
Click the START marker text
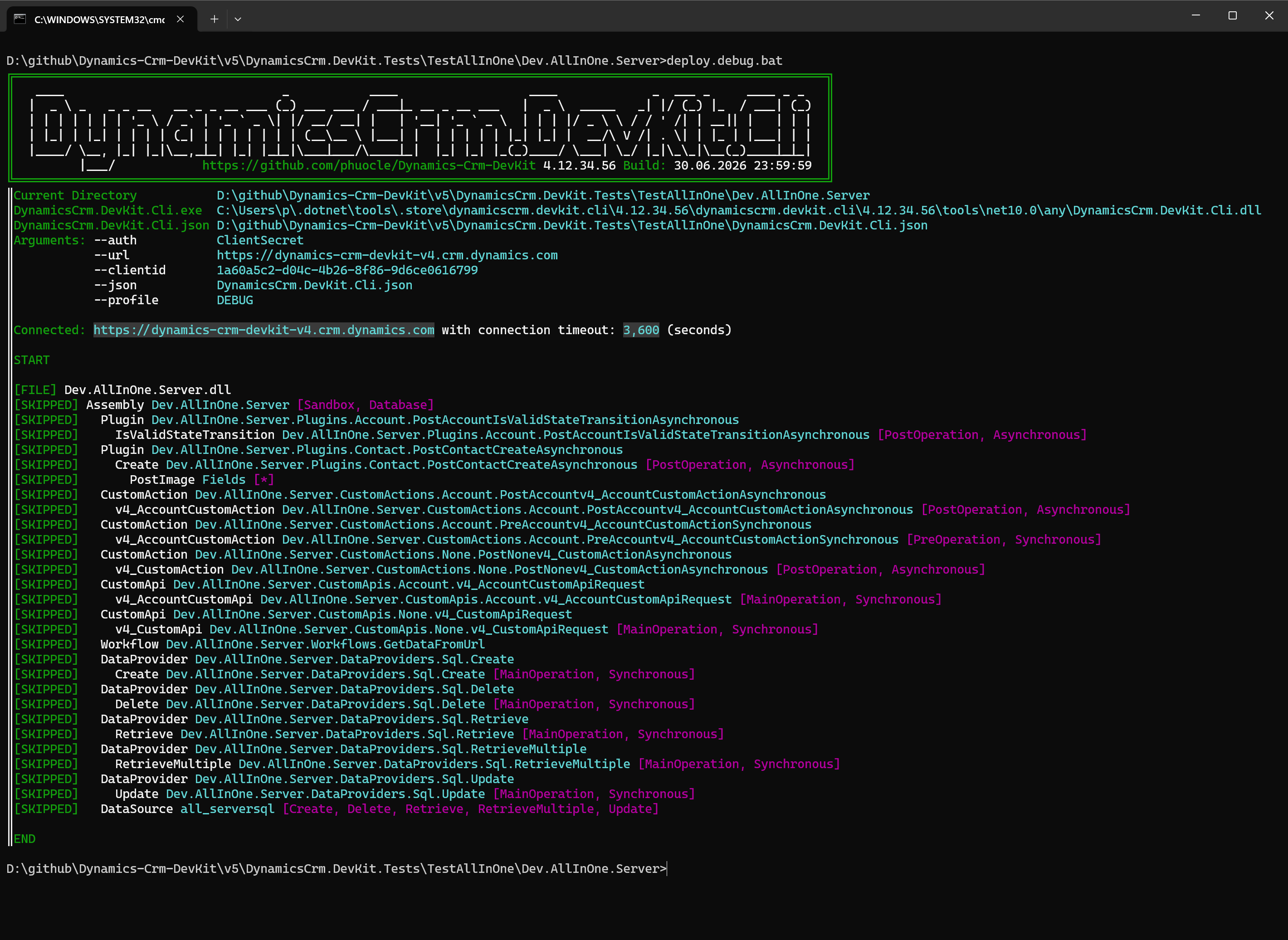(32, 360)
